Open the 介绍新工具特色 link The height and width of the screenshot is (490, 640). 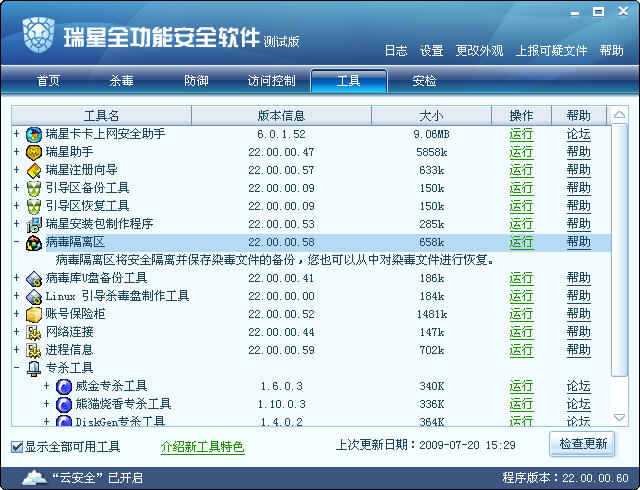[202, 447]
